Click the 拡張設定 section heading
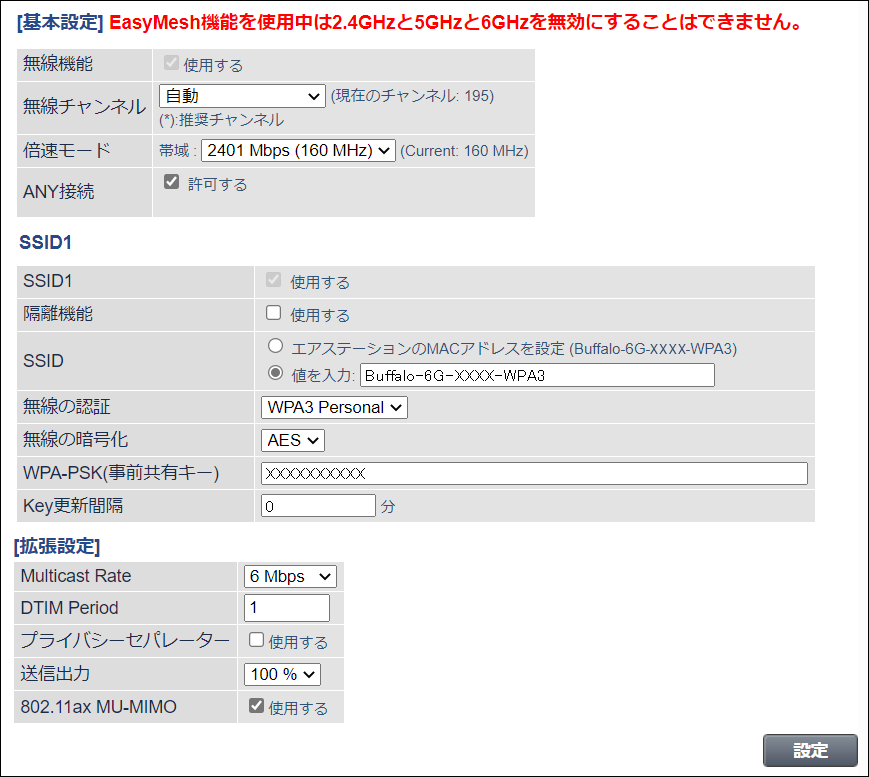This screenshot has height=777, width=869. coord(57,546)
